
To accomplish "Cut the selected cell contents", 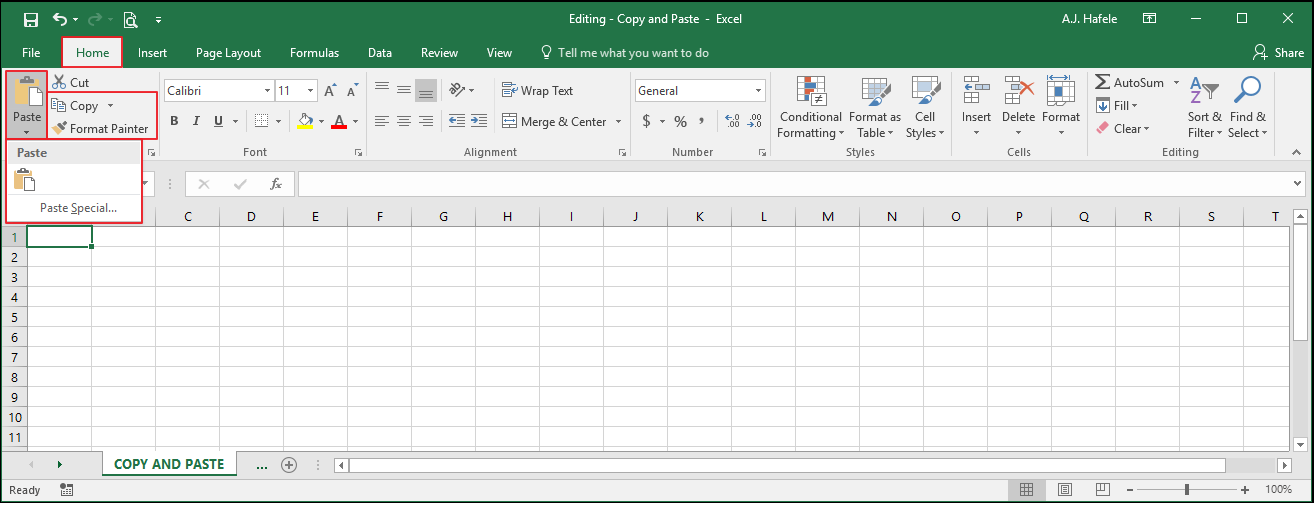I will click(x=71, y=83).
